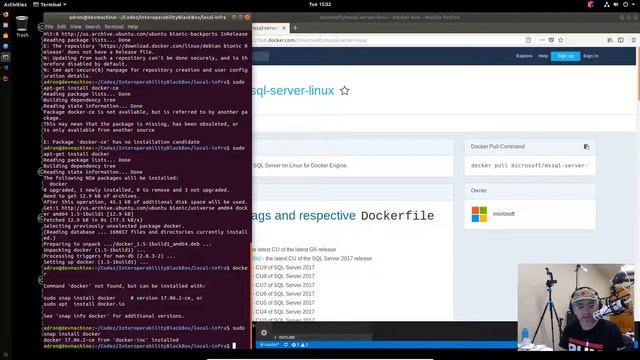640x360 pixels.
Task: Click 'CU7 of SQL Server 2017' text
Action: tap(285, 285)
